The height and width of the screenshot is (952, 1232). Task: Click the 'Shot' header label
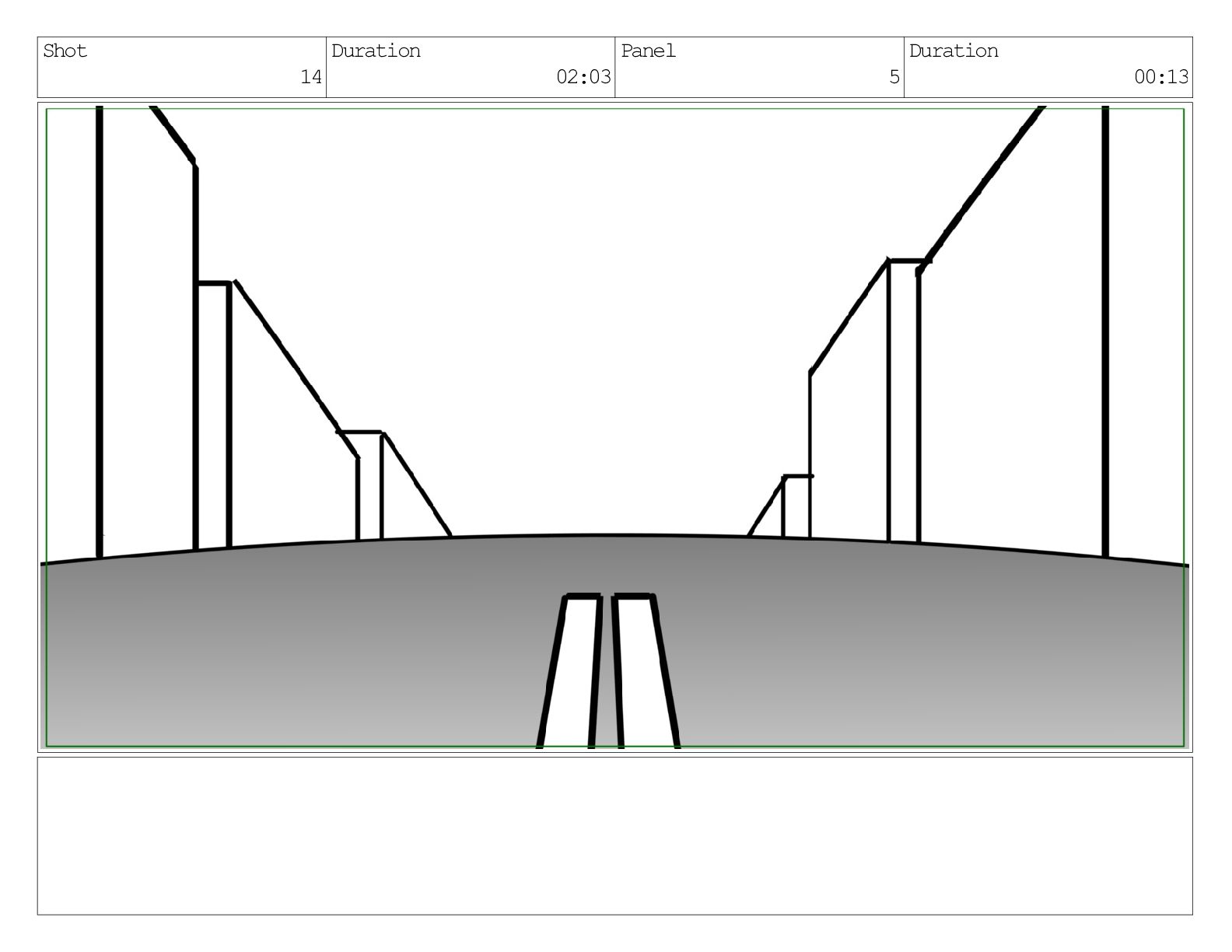click(65, 51)
